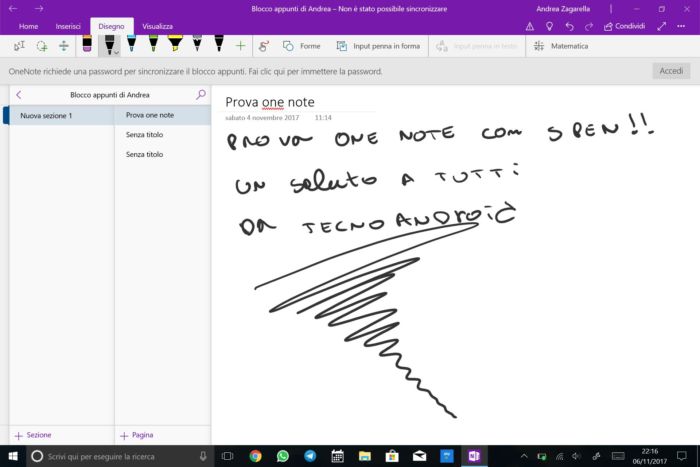Select the last black pen
The width and height of the screenshot is (700, 467).
click(x=219, y=44)
